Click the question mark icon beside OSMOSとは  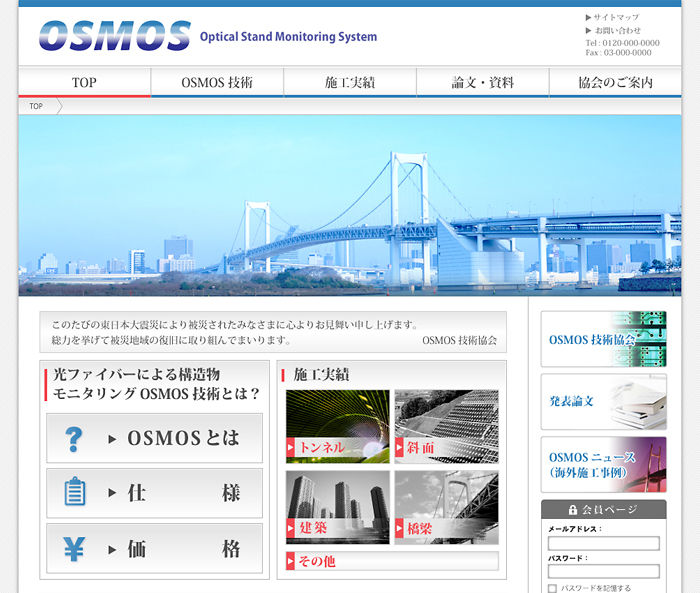click(x=74, y=439)
